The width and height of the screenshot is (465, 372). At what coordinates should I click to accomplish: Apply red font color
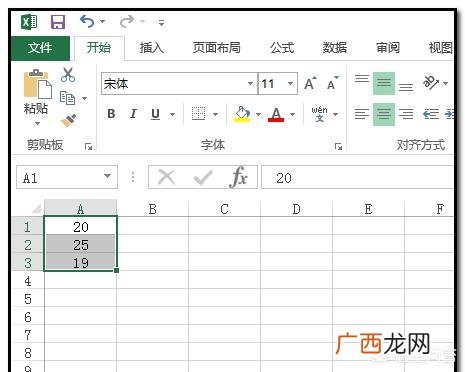point(276,114)
